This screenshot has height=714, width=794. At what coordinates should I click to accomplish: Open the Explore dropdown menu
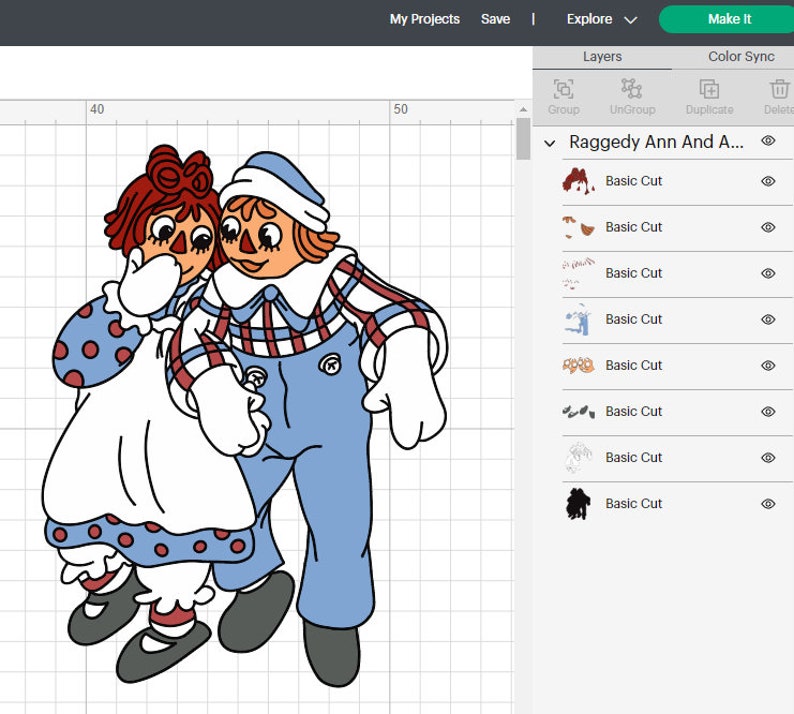602,19
